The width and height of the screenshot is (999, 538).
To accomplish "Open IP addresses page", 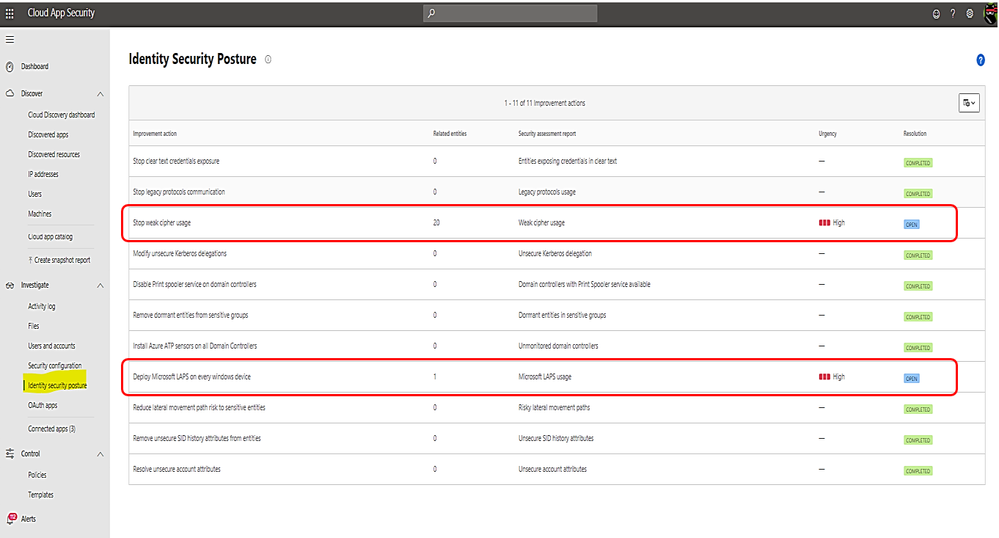I will 43,174.
